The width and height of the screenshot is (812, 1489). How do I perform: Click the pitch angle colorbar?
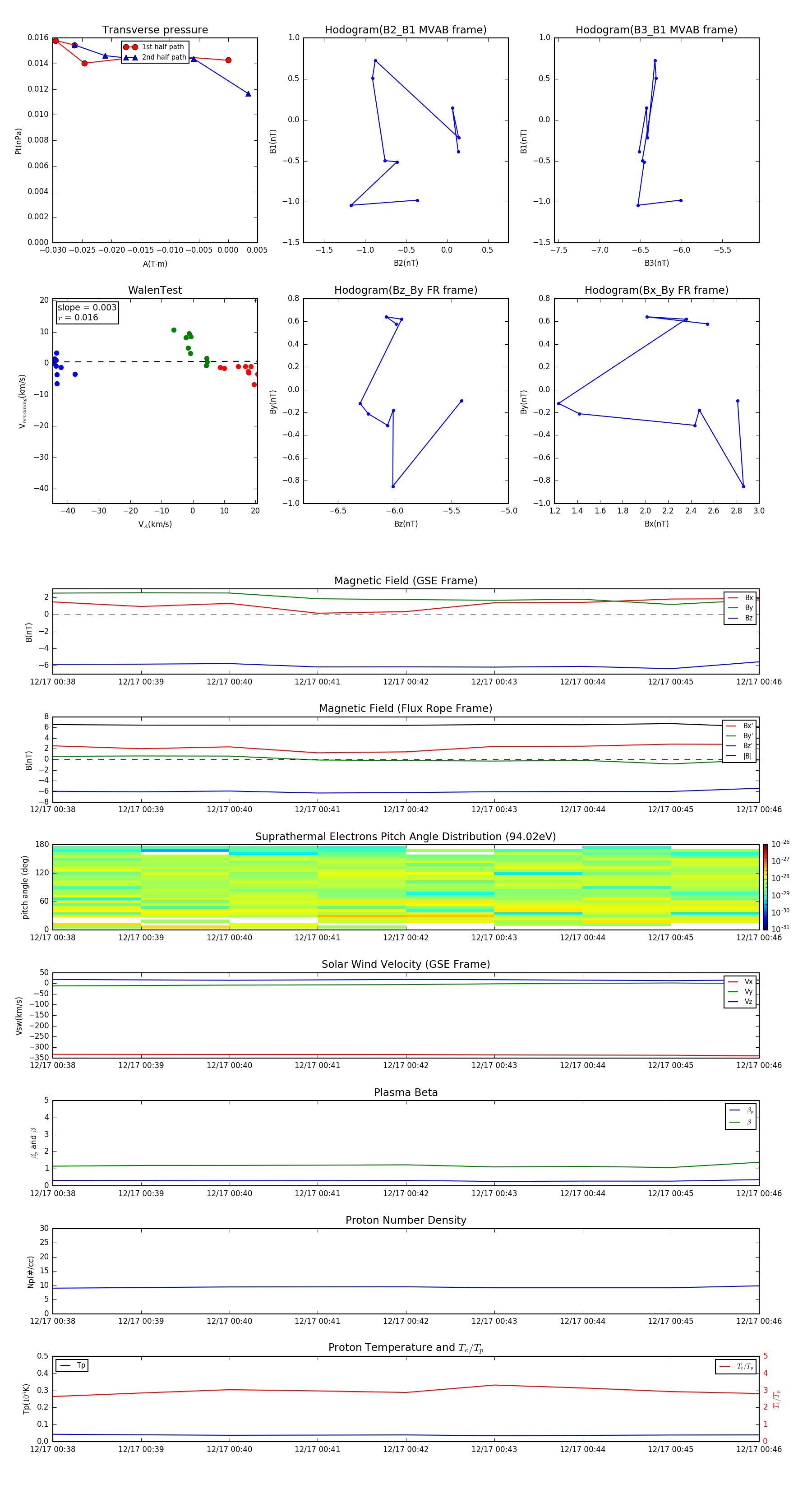pyautogui.click(x=765, y=887)
